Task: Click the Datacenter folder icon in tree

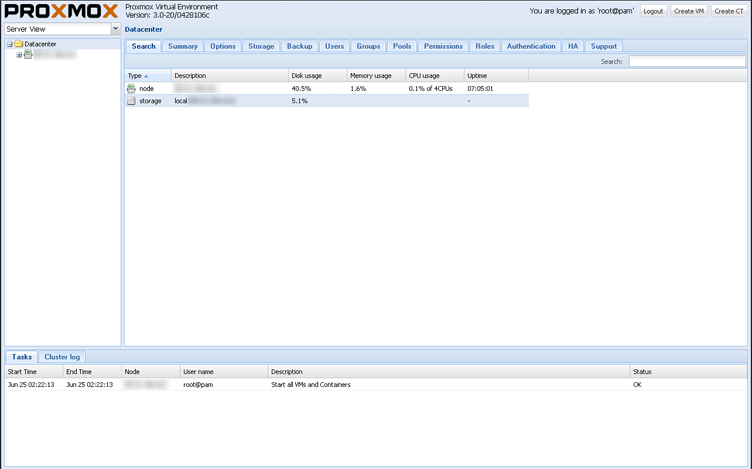Action: (19, 44)
